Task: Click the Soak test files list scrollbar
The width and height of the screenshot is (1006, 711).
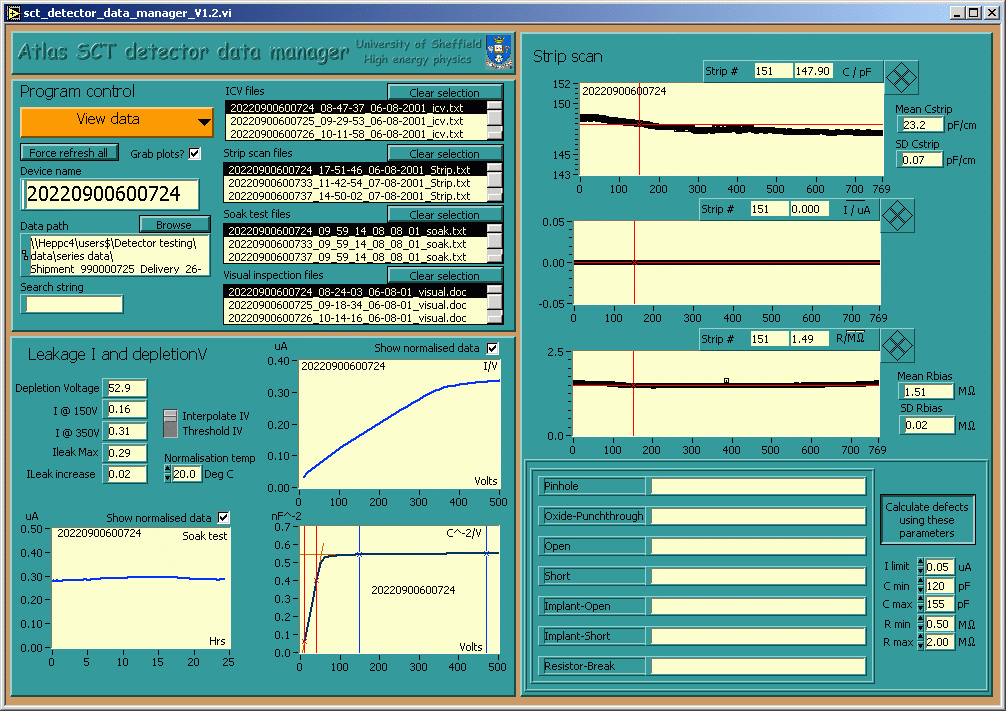Action: (x=495, y=244)
